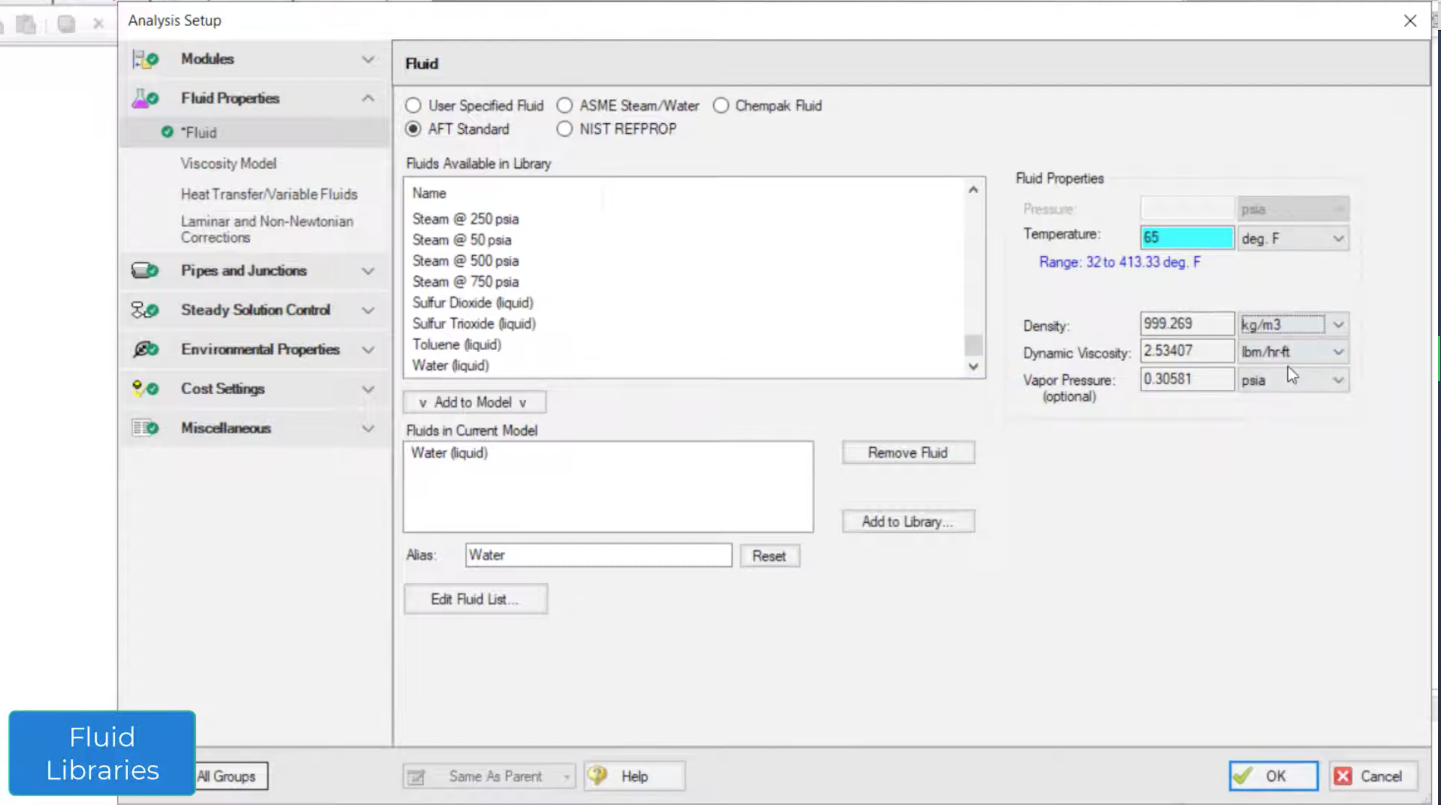Image resolution: width=1441 pixels, height=805 pixels.
Task: Click the Steady Solution Control icon
Action: (145, 310)
